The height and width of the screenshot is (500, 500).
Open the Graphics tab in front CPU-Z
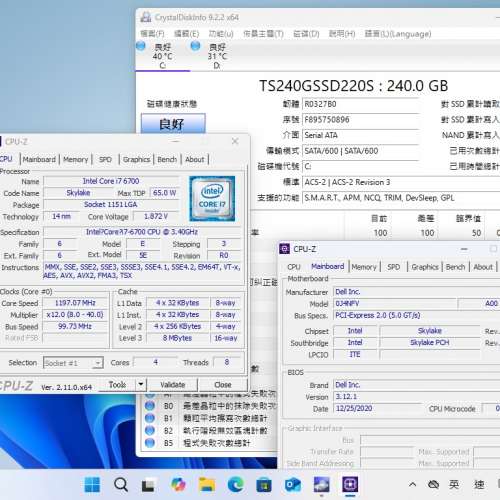point(136,159)
